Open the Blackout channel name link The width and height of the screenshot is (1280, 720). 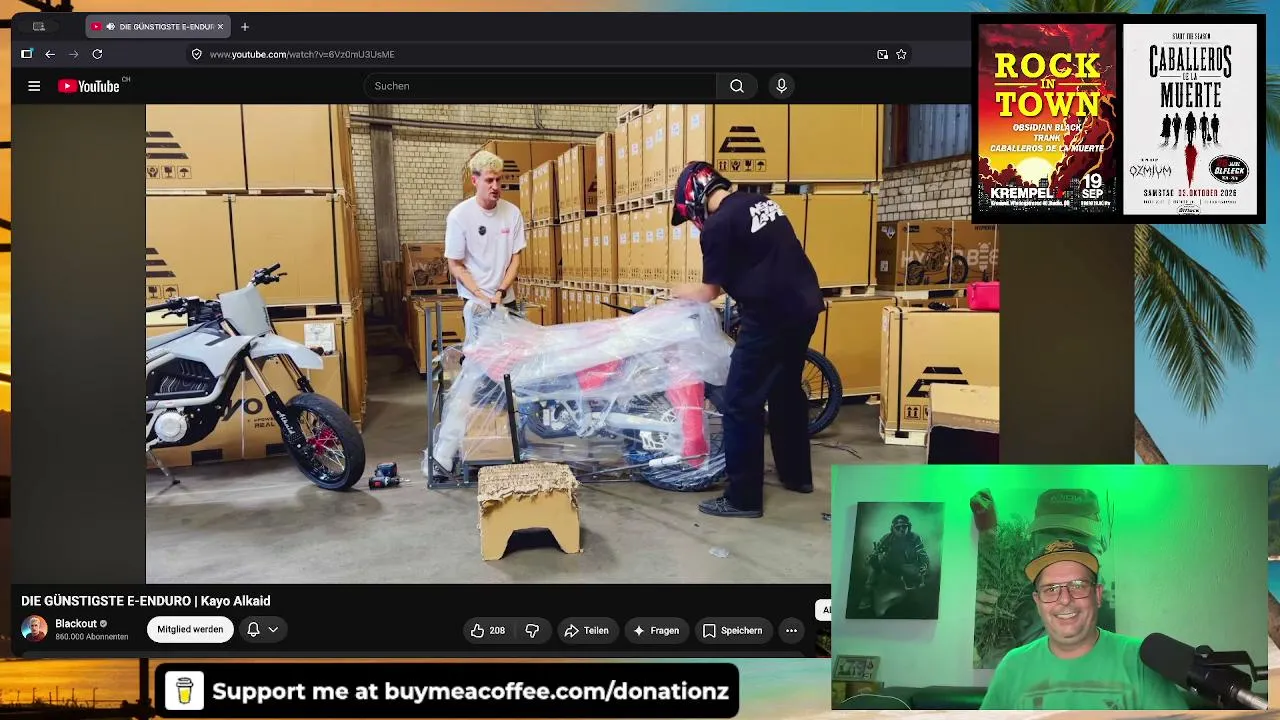coord(76,624)
